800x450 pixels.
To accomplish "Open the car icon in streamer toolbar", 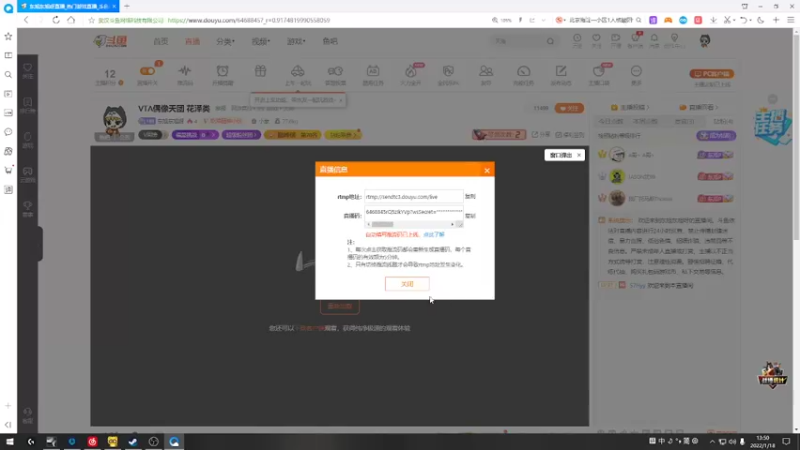I will point(297,71).
